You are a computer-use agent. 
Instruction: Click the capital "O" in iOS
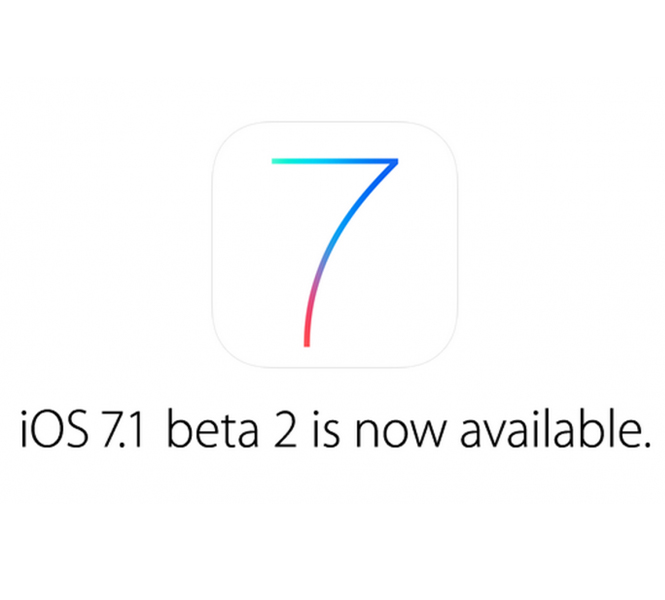pyautogui.click(x=44, y=430)
